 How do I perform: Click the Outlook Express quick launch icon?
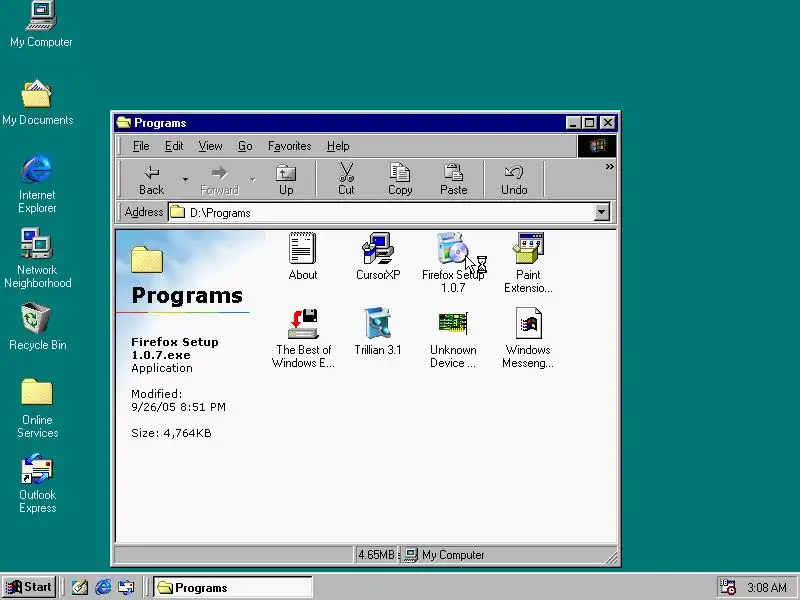[x=126, y=587]
